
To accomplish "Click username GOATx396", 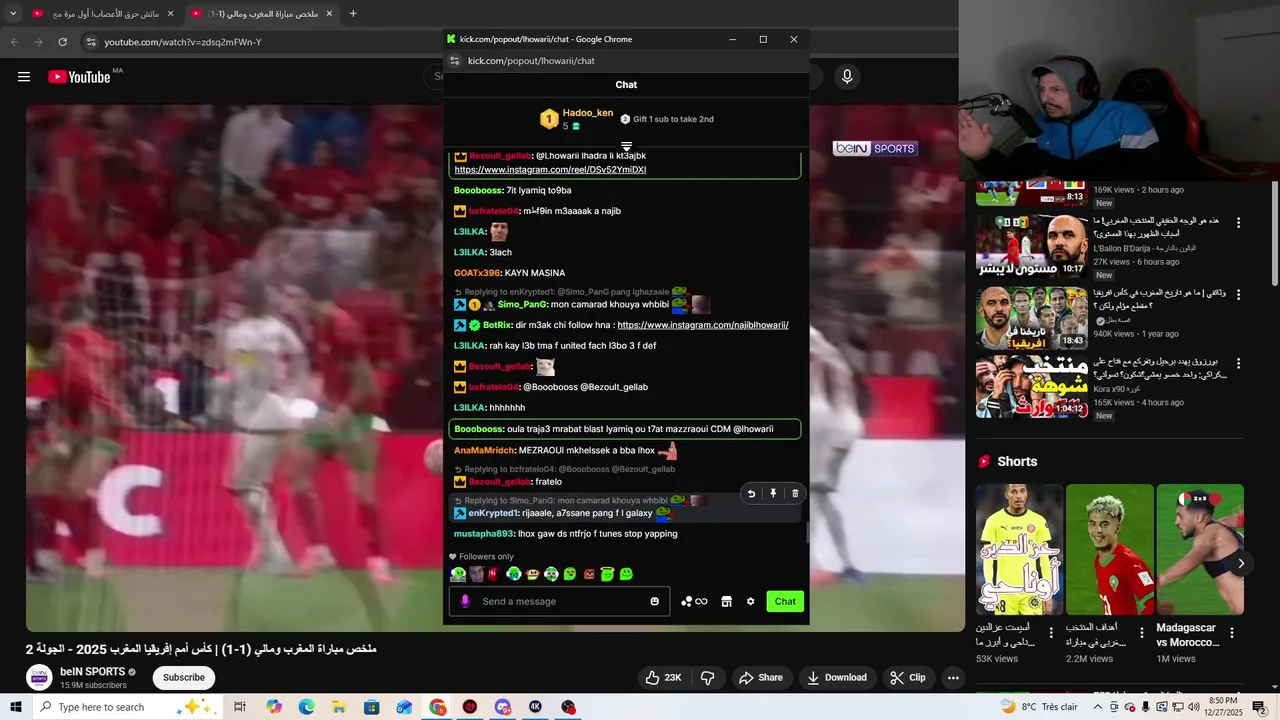I will coord(477,273).
